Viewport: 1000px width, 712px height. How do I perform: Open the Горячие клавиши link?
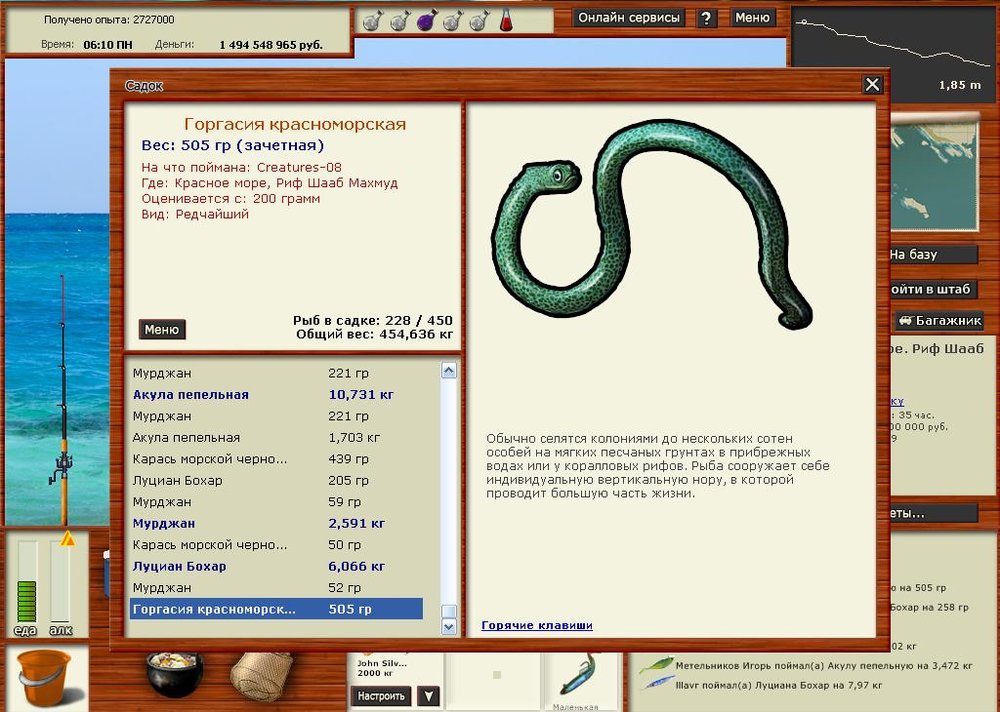[537, 625]
